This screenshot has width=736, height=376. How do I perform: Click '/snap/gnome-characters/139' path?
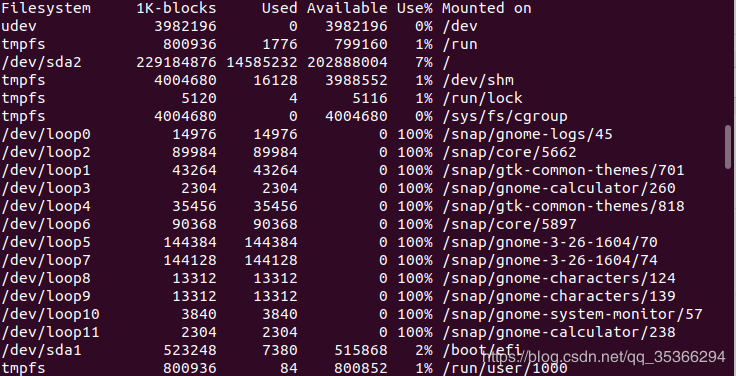pos(559,296)
